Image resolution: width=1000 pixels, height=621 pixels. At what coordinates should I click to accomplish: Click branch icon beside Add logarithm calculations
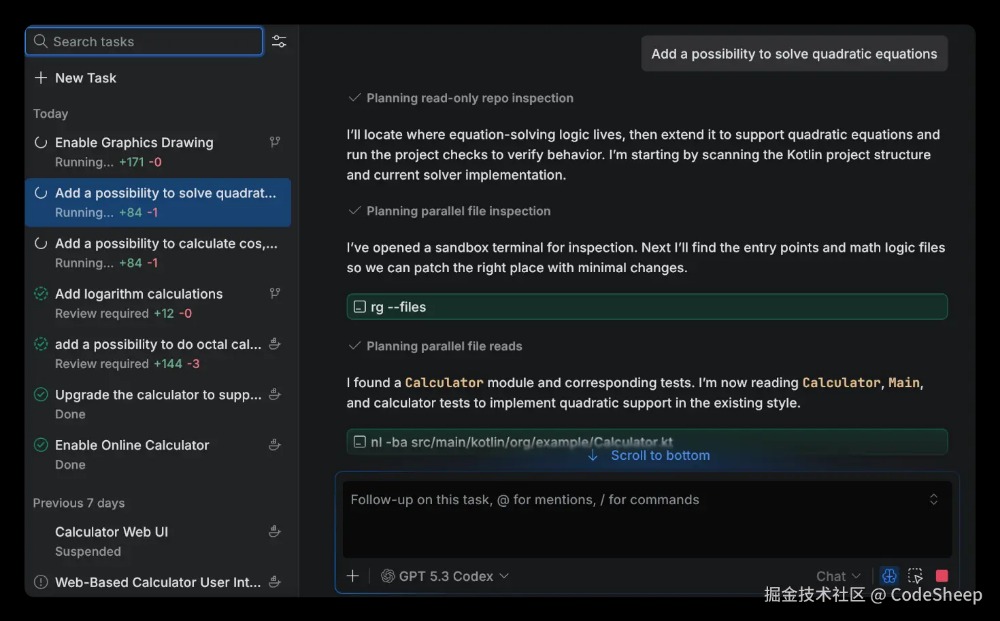pyautogui.click(x=275, y=293)
